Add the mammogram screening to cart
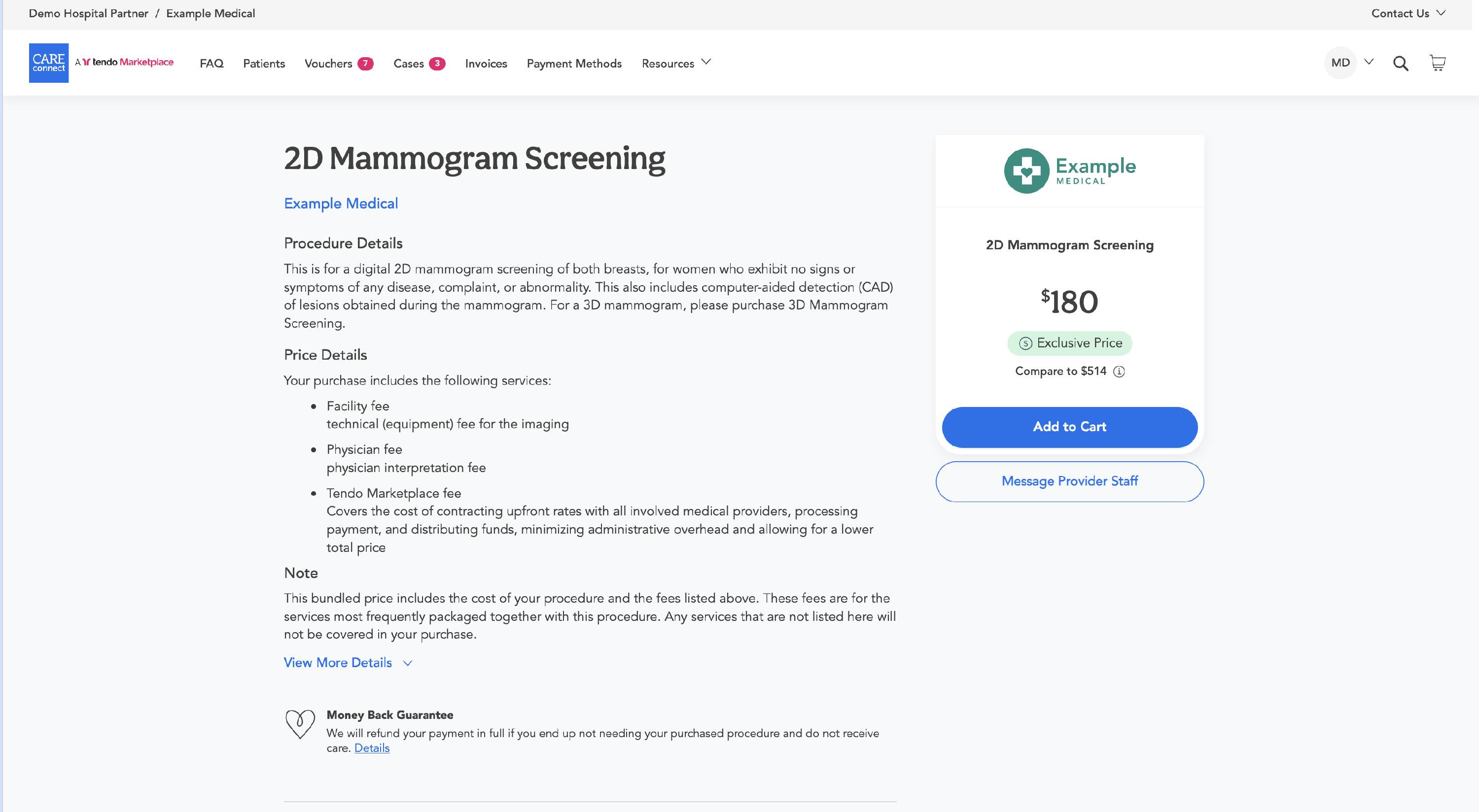This screenshot has height=812, width=1479. (1070, 427)
